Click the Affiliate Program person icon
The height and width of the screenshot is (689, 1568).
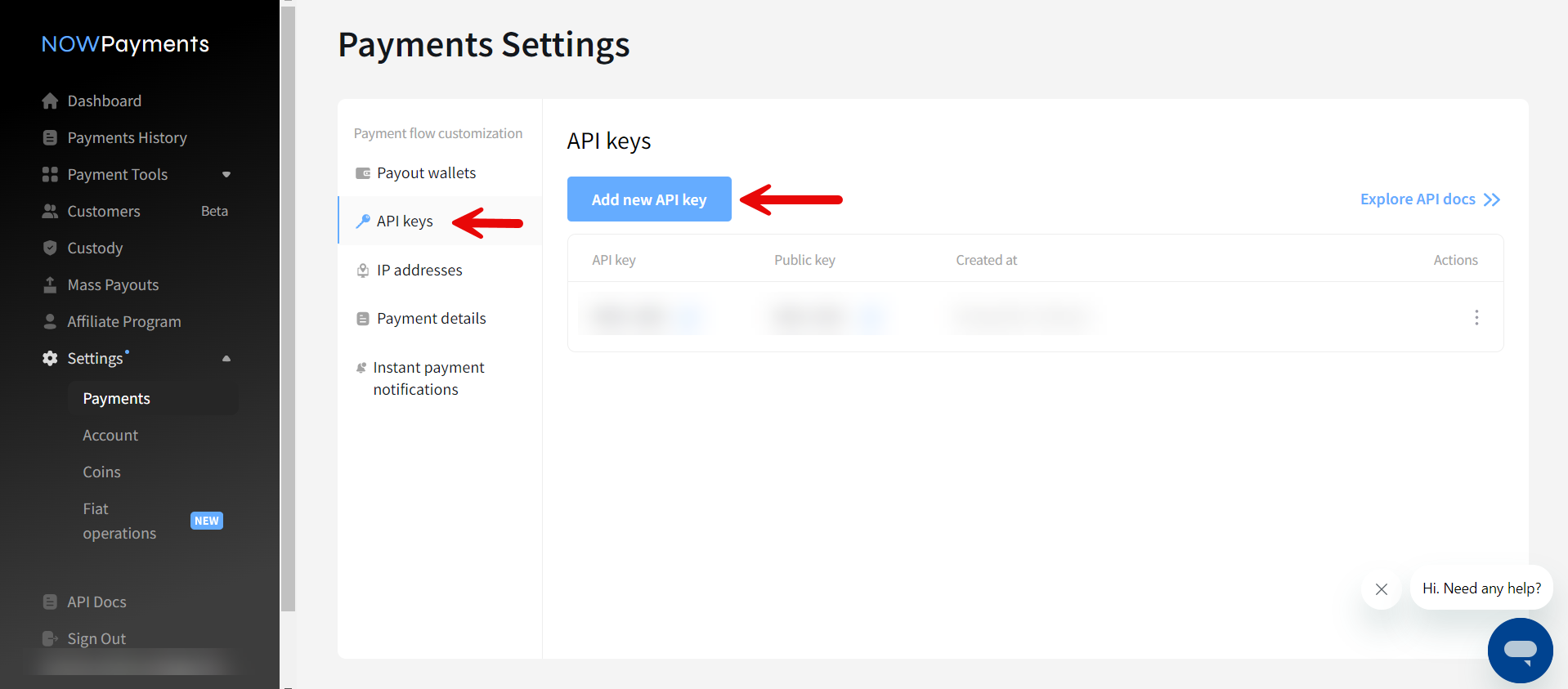[50, 321]
